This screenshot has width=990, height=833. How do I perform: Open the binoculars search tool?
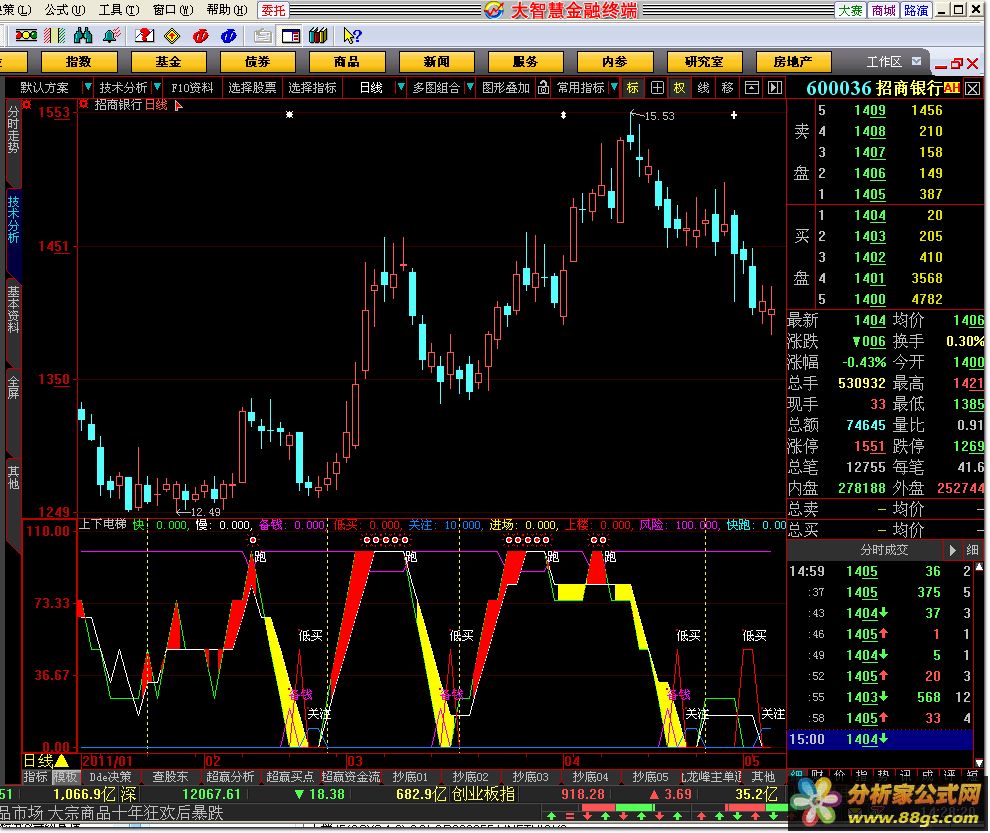coord(83,36)
